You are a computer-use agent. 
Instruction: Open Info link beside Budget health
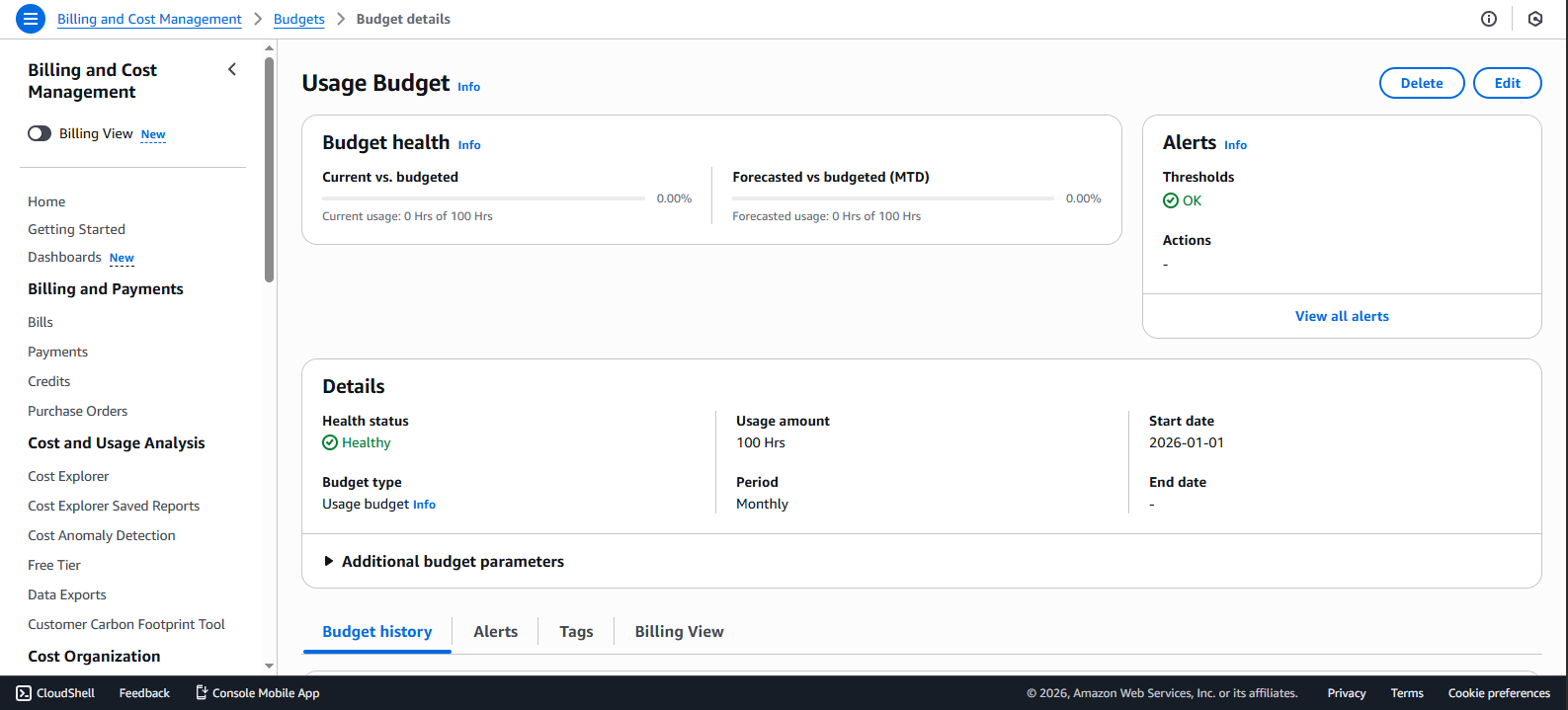[469, 145]
